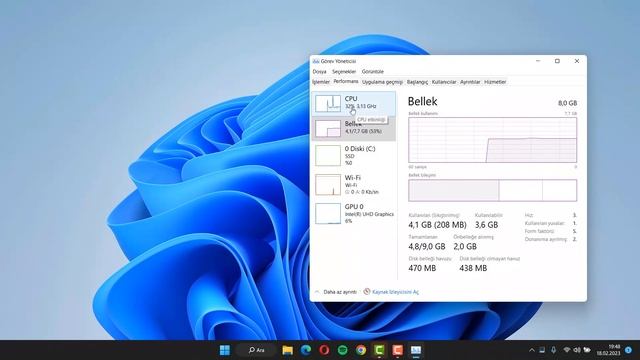Click the 4,8/9,0 GB committed value

click(x=427, y=247)
